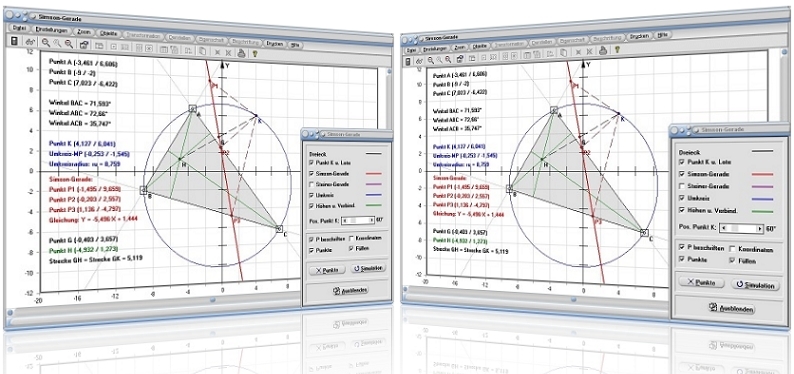Toggle Punkt K u. Lote in right panel
The height and width of the screenshot is (374, 794).
681,162
